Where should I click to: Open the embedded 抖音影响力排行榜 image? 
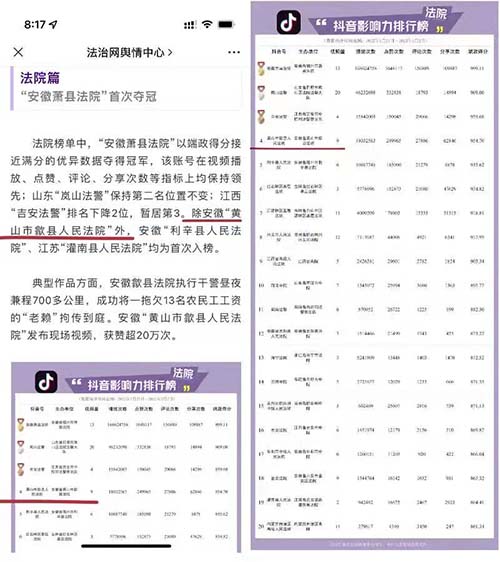click(126, 457)
